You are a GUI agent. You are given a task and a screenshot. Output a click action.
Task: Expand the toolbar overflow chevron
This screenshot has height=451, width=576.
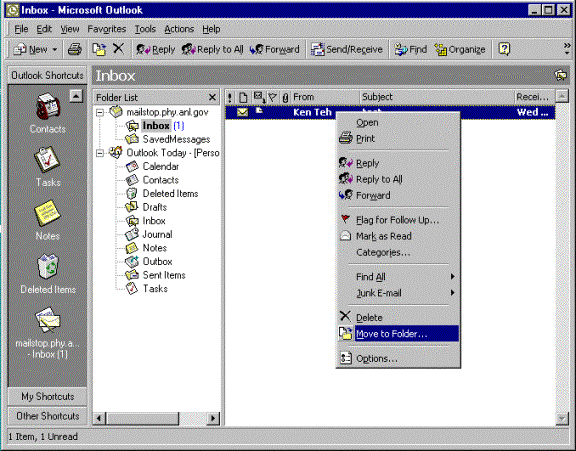[567, 49]
